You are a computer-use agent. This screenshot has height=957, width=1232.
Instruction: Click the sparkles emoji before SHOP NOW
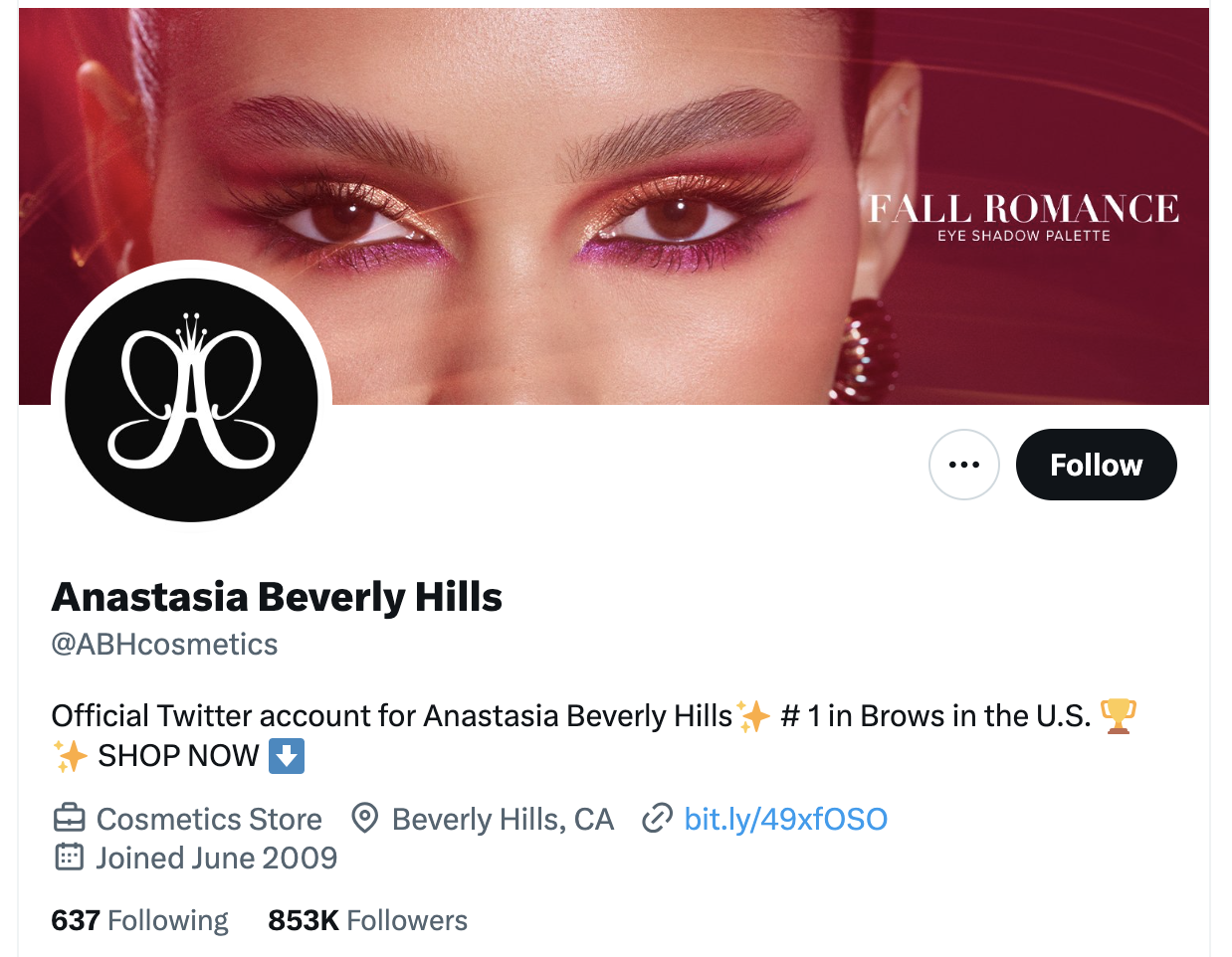[71, 756]
